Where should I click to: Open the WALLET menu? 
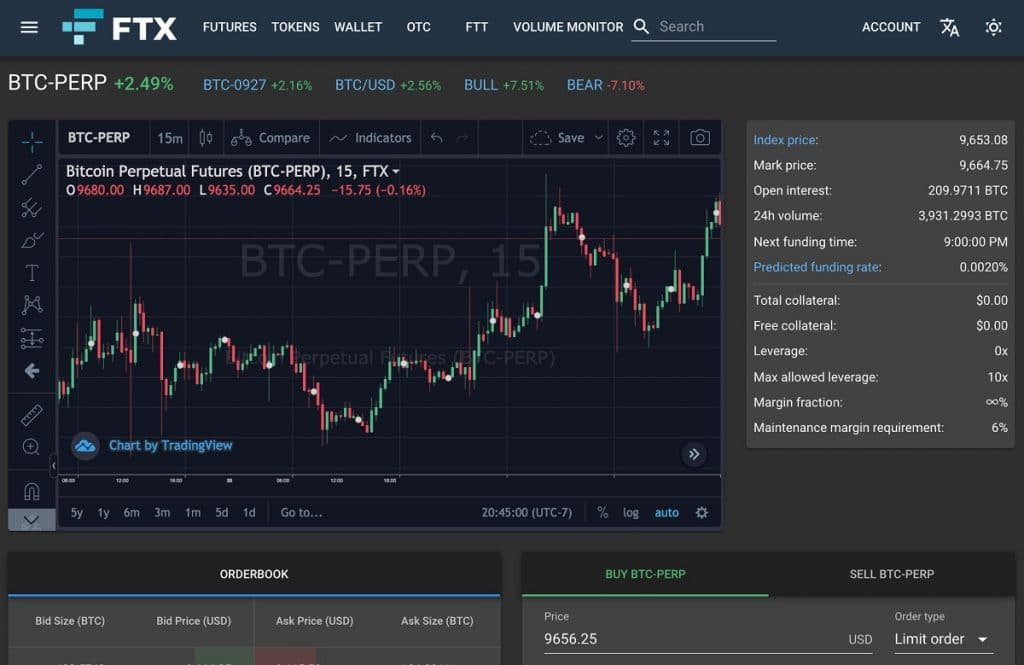(358, 27)
